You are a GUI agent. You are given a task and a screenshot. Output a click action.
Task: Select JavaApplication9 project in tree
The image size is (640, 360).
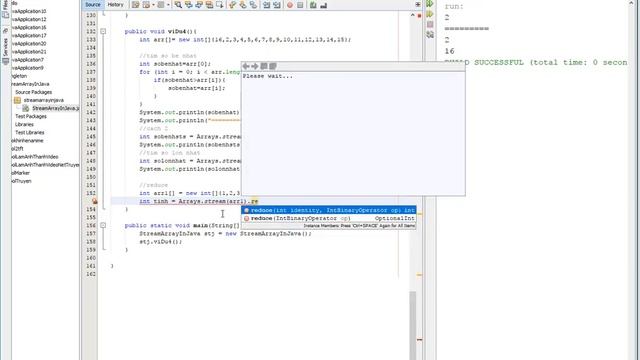(28, 68)
